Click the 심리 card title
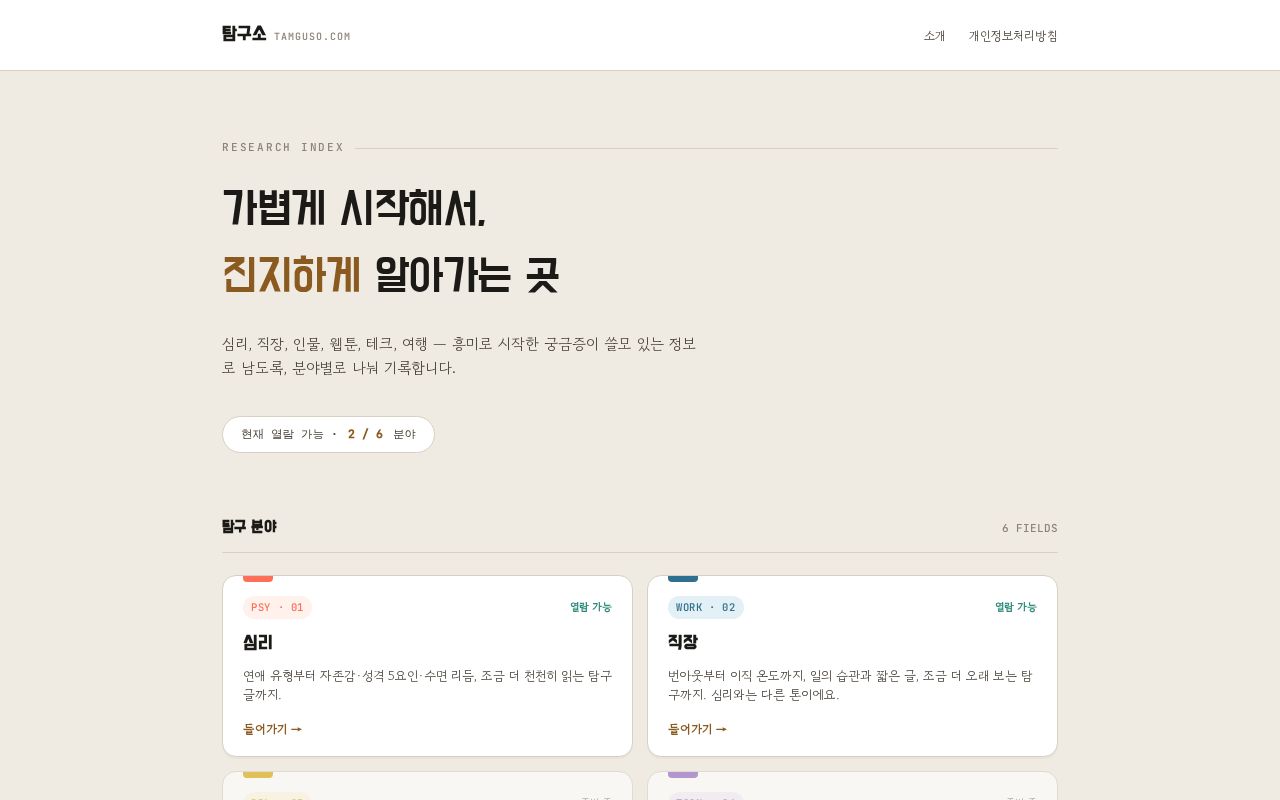 tap(258, 642)
